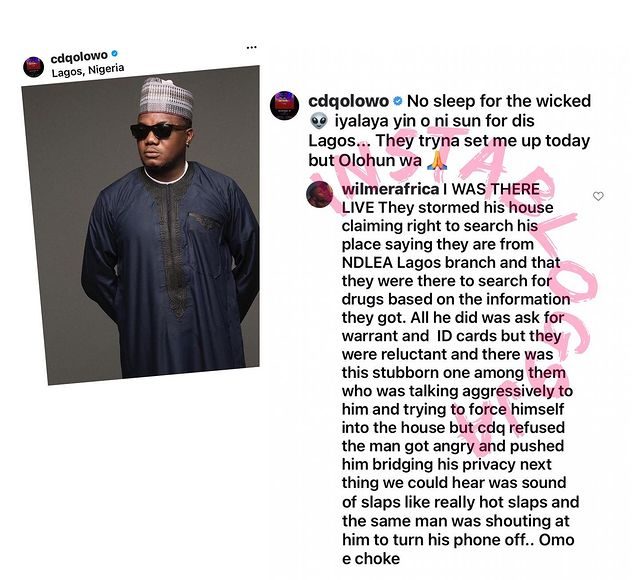Click the praying hands emoji in the caption
The width and height of the screenshot is (640, 580).
(437, 160)
